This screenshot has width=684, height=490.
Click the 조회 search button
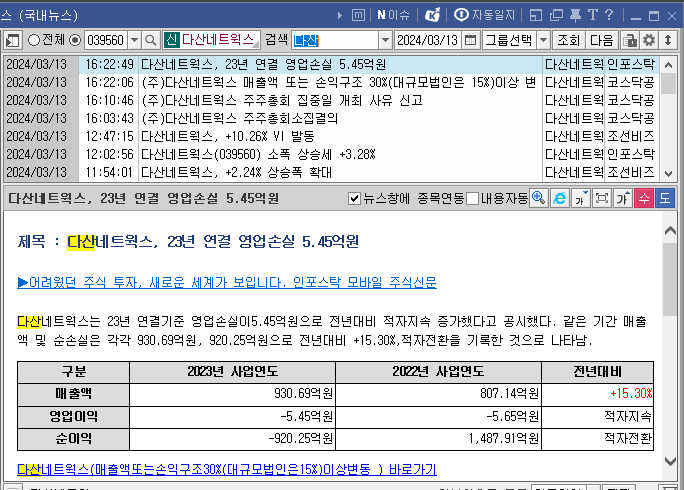pos(568,41)
